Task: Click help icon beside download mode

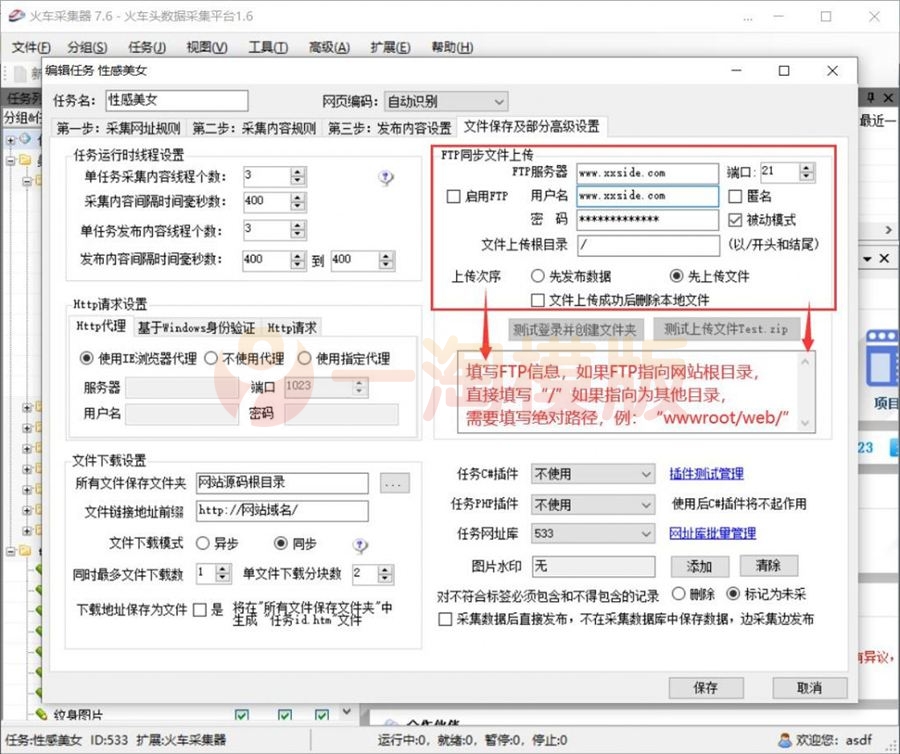Action: [360, 545]
